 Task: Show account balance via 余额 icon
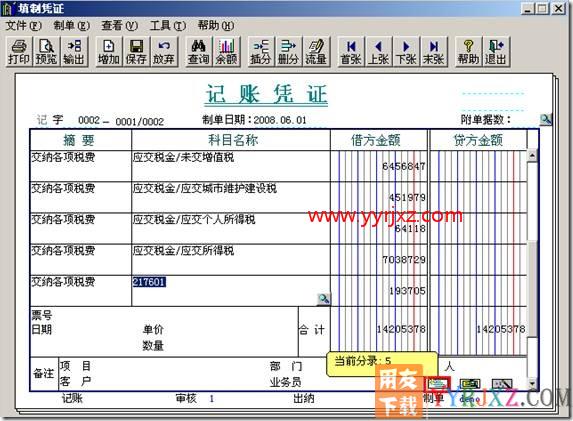click(227, 52)
